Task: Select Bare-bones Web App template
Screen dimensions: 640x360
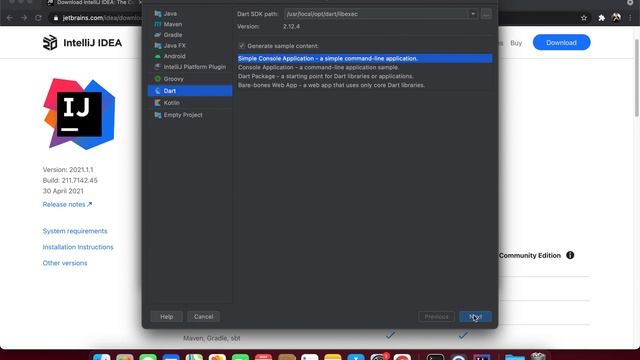Action: 365,85
